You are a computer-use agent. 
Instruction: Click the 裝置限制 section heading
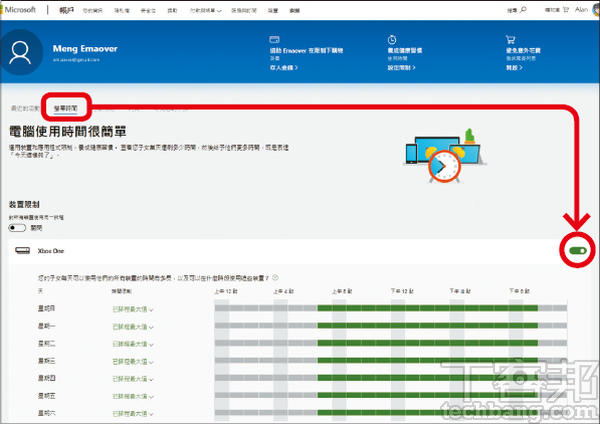point(24,204)
